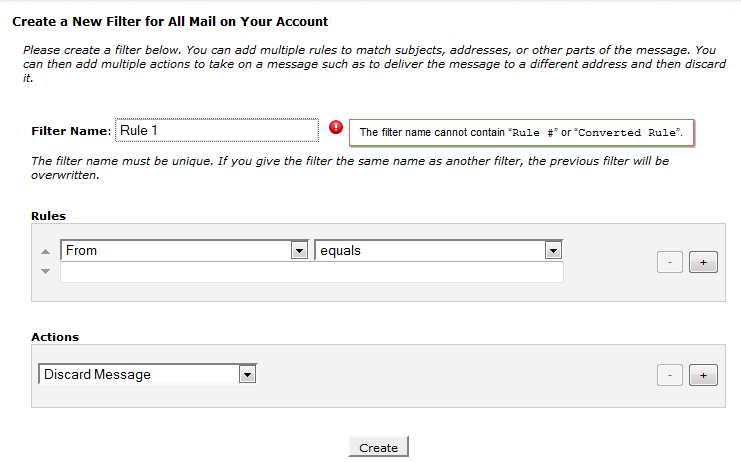The height and width of the screenshot is (462, 741).
Task: Remove the action with the minus button
Action: 670,375
